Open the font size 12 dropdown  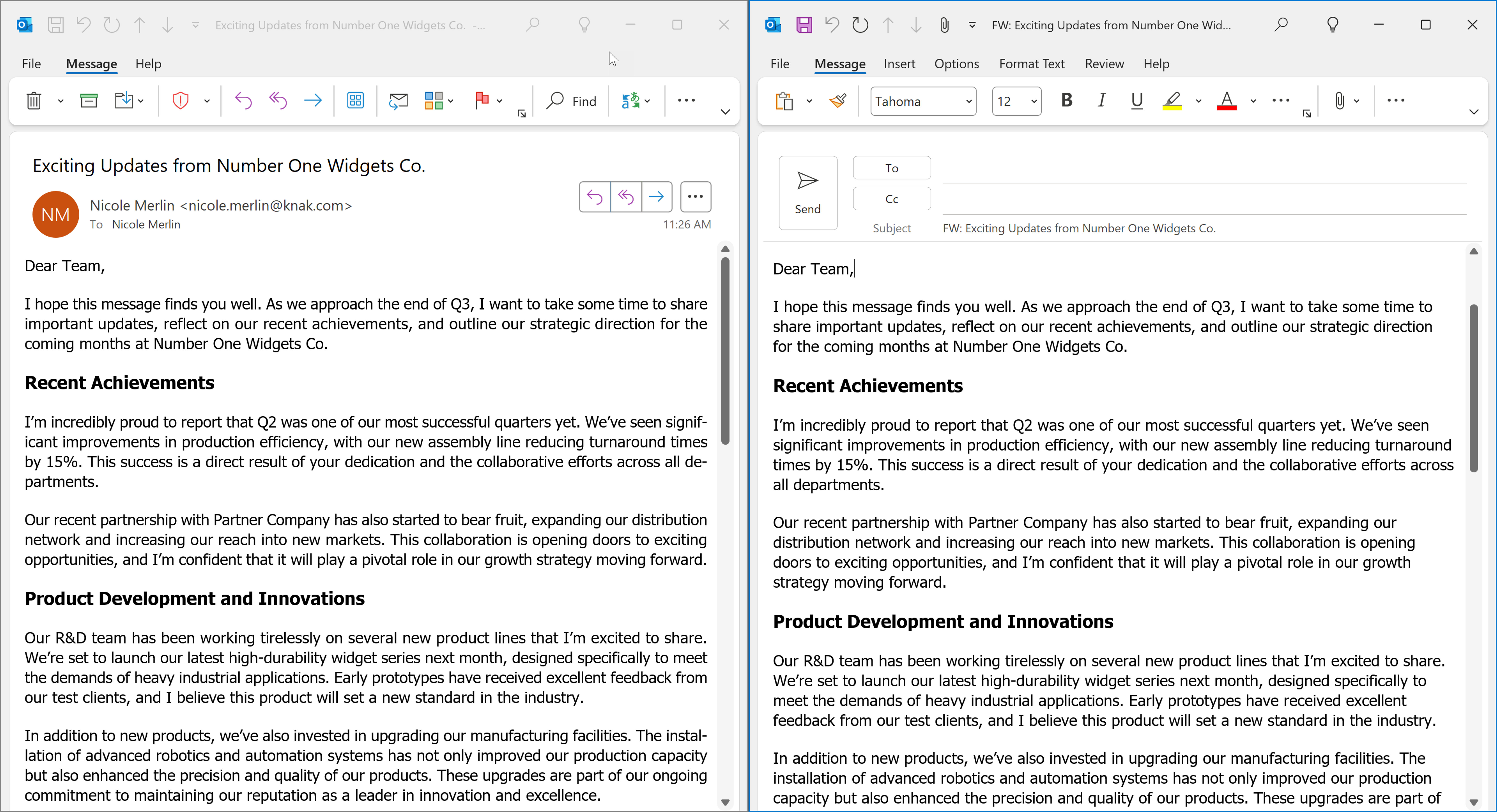point(1034,102)
